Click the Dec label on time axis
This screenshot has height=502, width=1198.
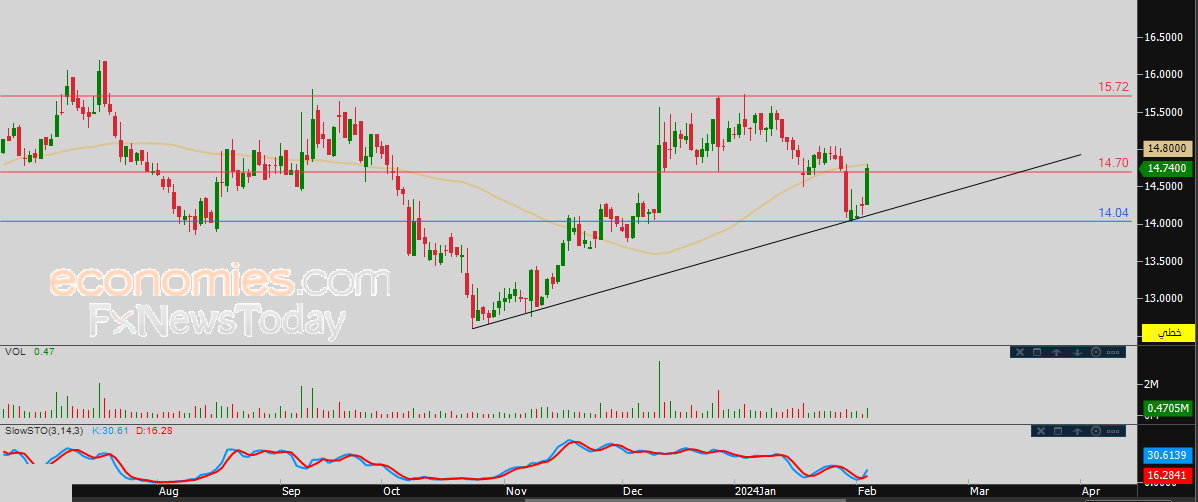(632, 489)
